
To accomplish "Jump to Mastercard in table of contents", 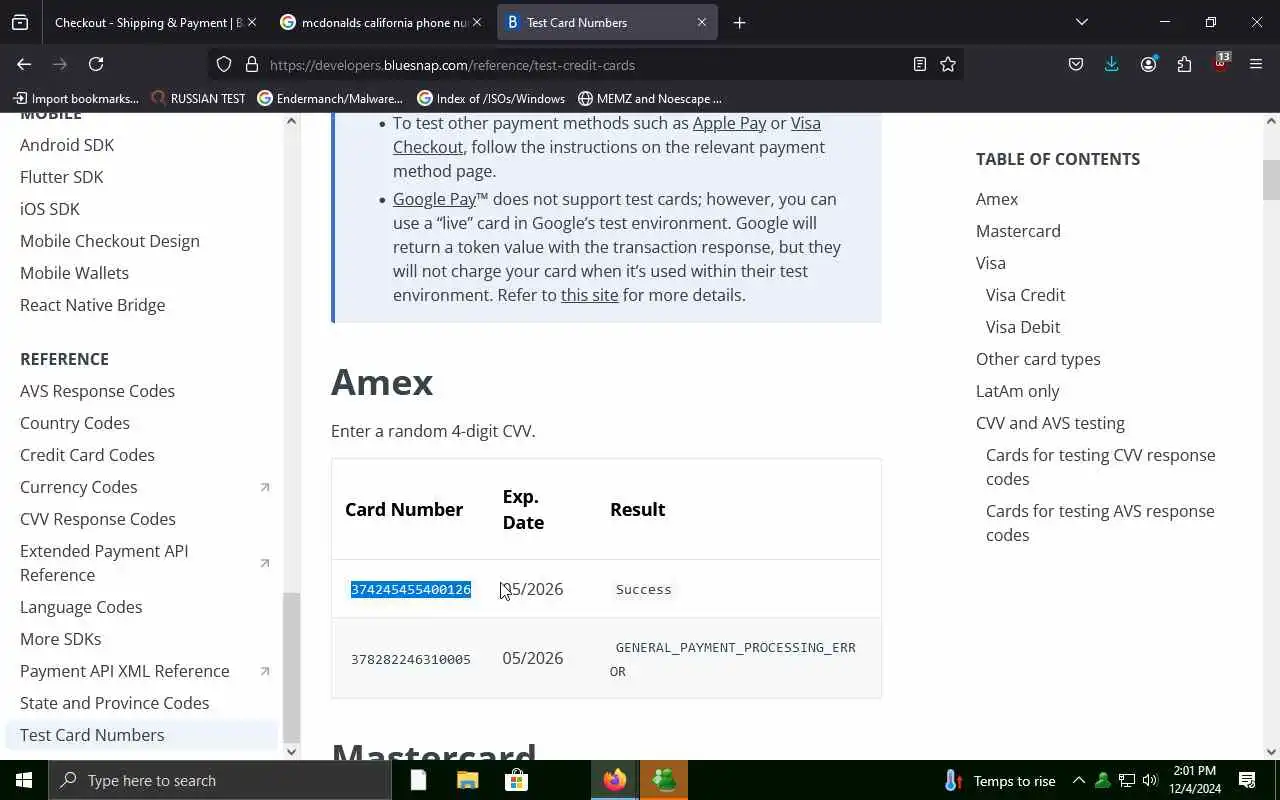I will click(x=1018, y=231).
